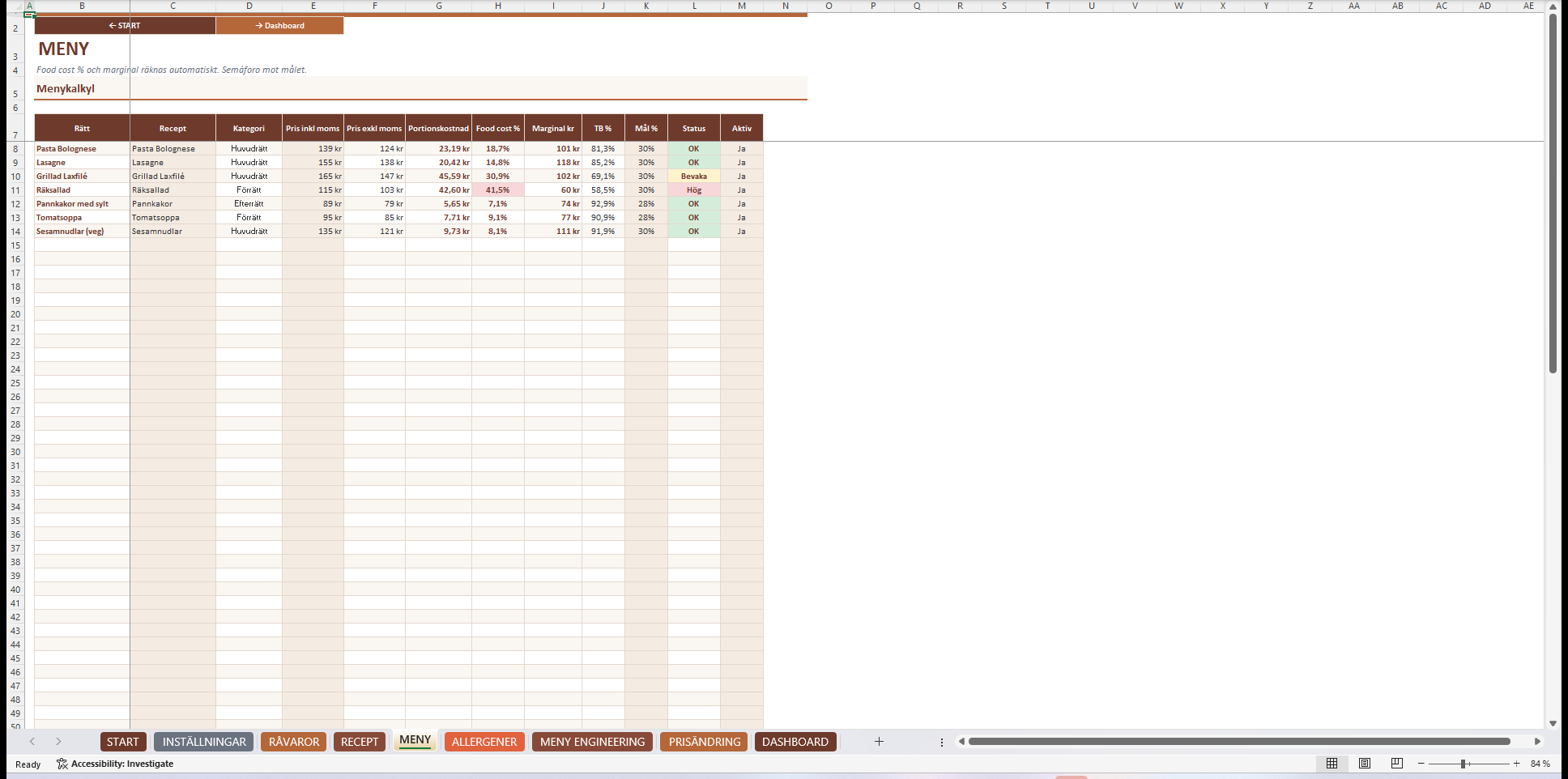Select the Grillad Laxfilé dish cell

coord(82,177)
